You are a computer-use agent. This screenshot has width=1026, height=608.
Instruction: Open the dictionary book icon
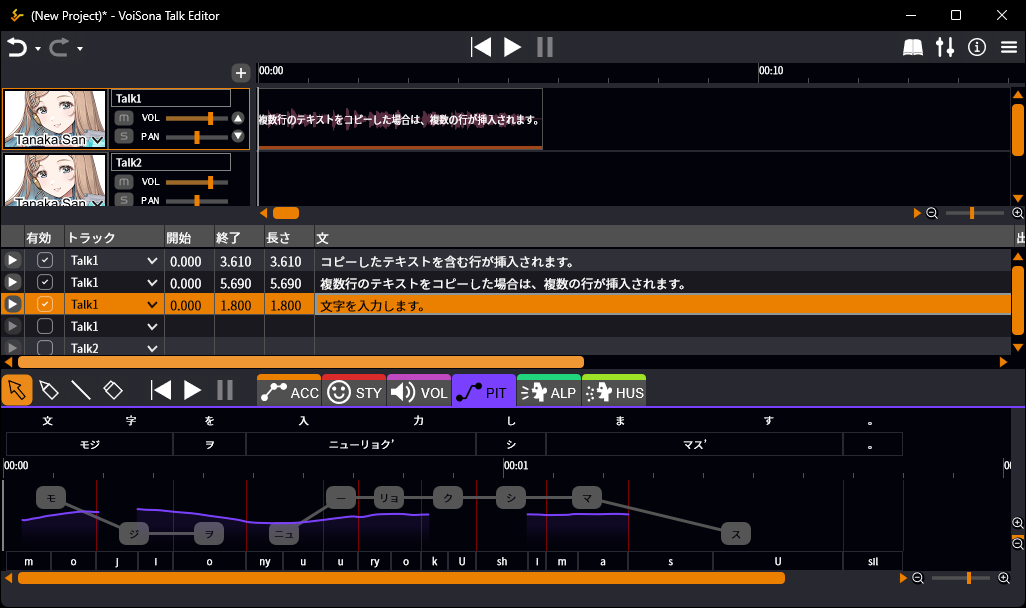coord(912,47)
